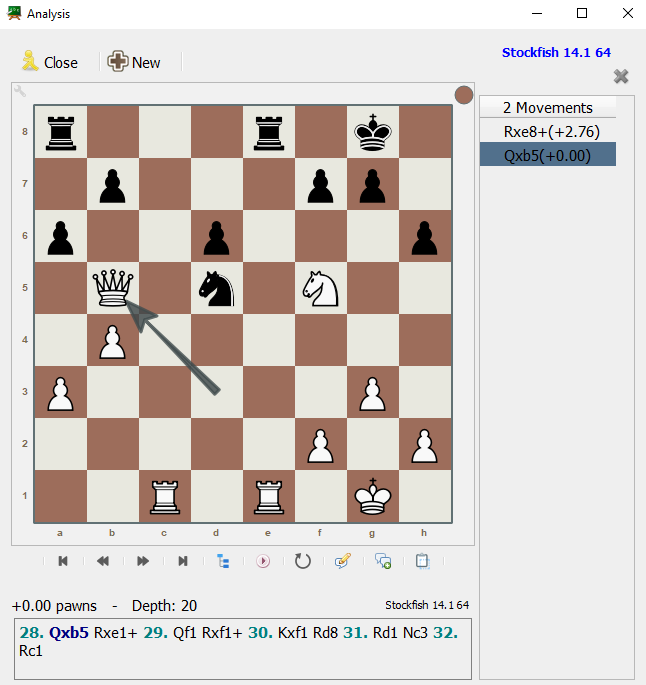This screenshot has height=685, width=646.
Task: Click the white pawn on b4
Action: [113, 342]
